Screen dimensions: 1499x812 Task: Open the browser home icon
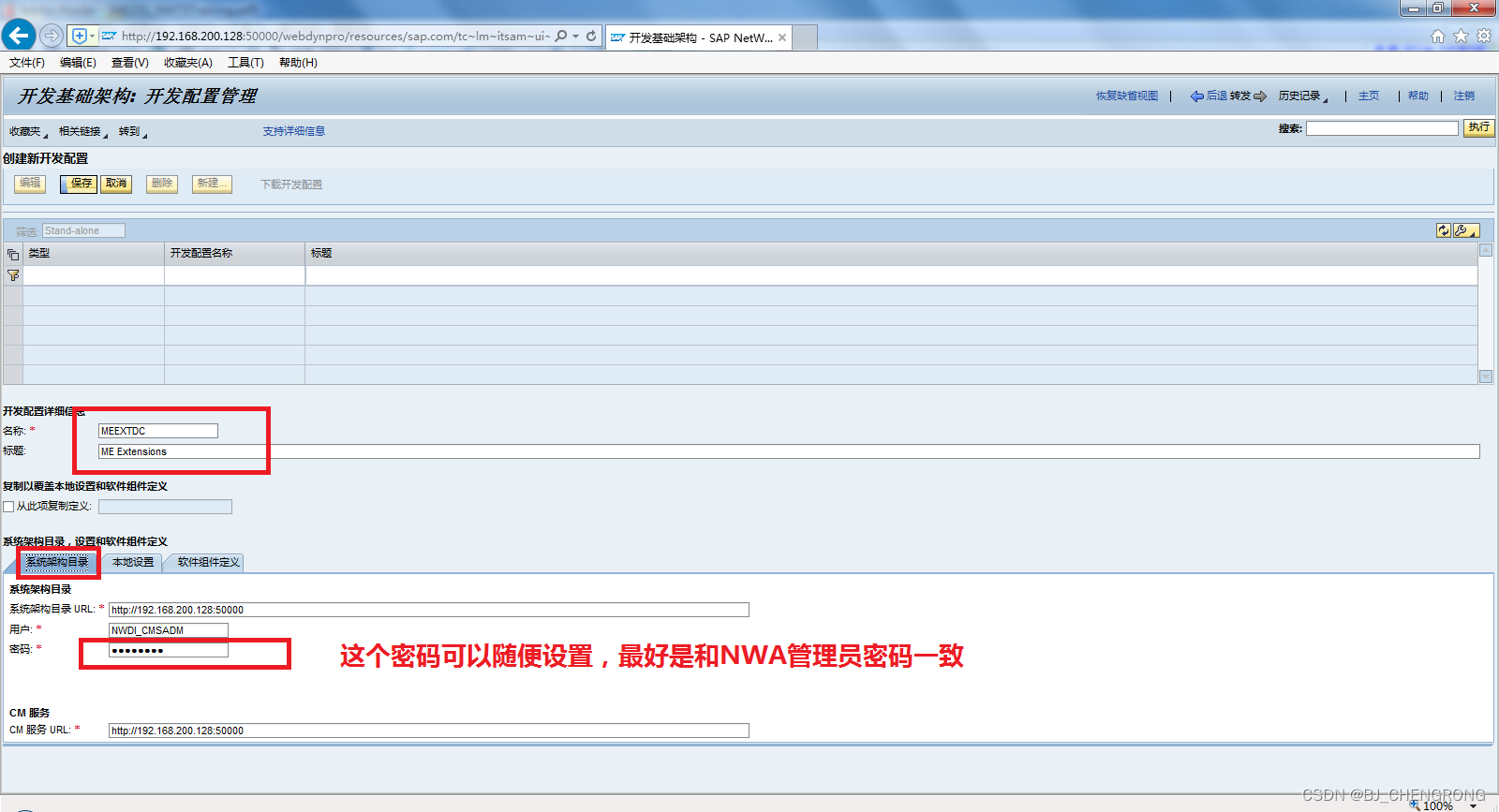[x=1438, y=36]
